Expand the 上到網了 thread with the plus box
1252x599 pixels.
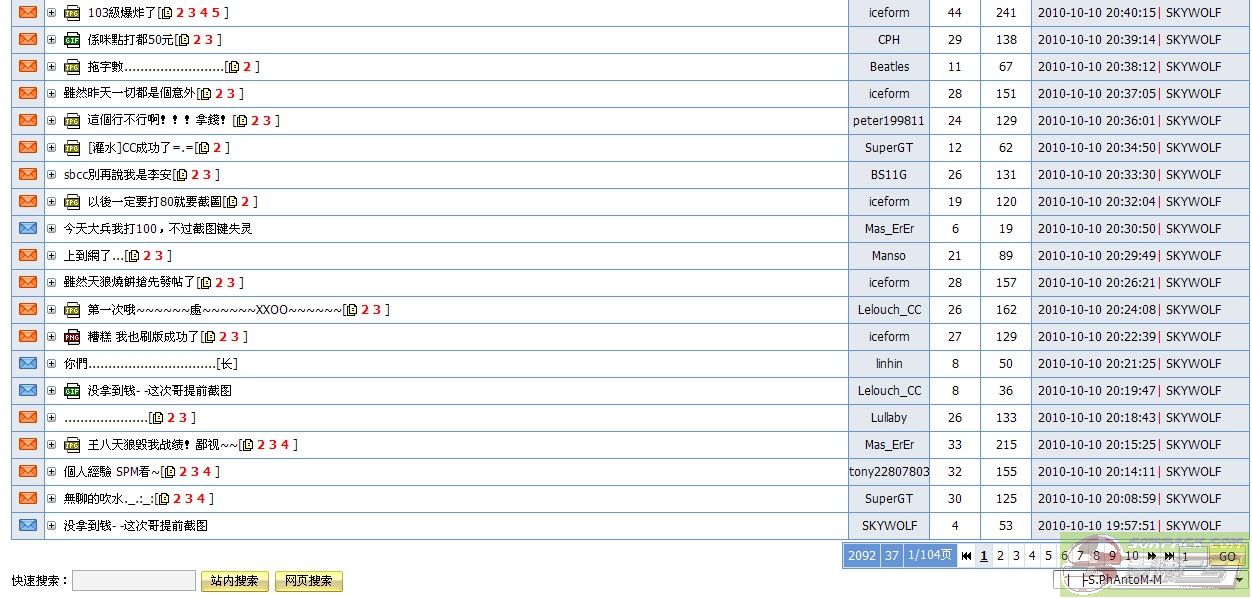click(52, 256)
